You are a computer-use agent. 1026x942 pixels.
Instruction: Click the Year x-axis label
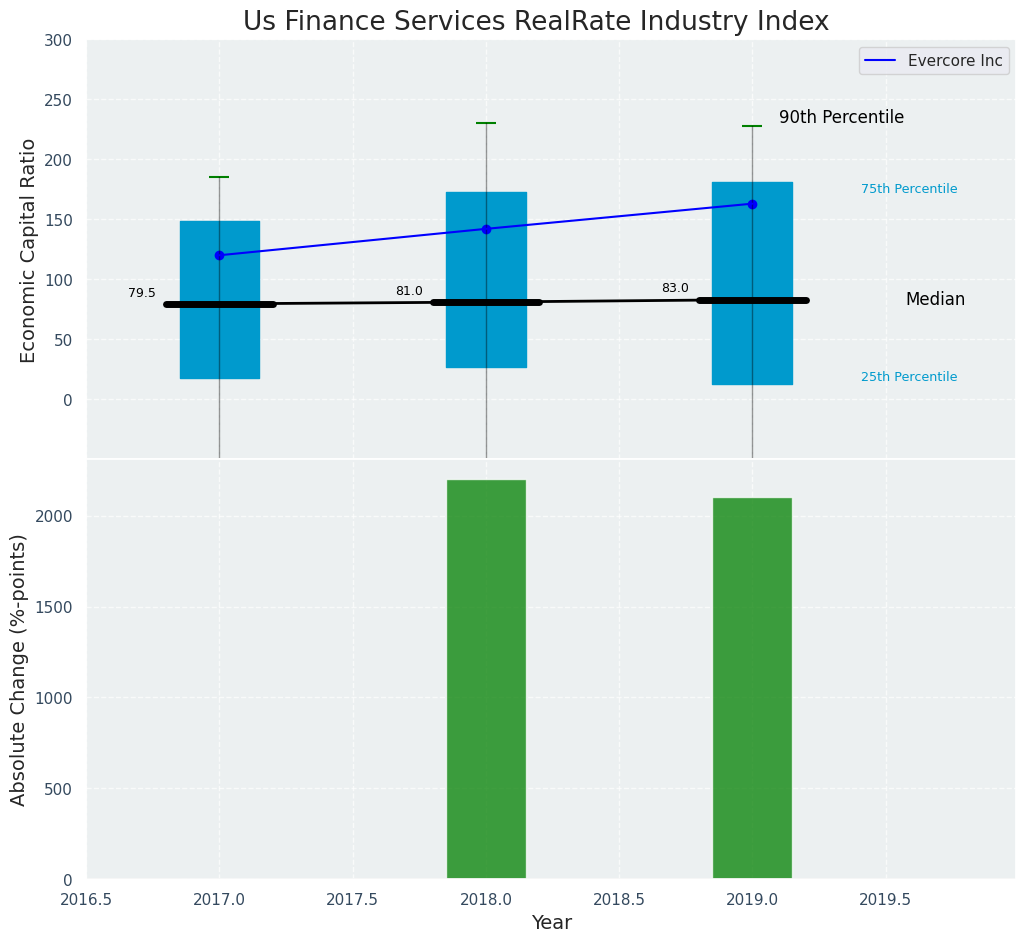point(551,923)
